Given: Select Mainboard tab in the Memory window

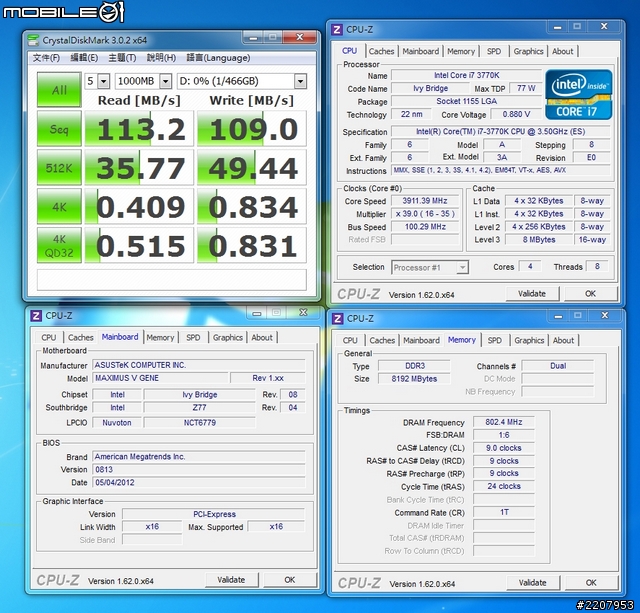Looking at the screenshot, I should (x=421, y=340).
